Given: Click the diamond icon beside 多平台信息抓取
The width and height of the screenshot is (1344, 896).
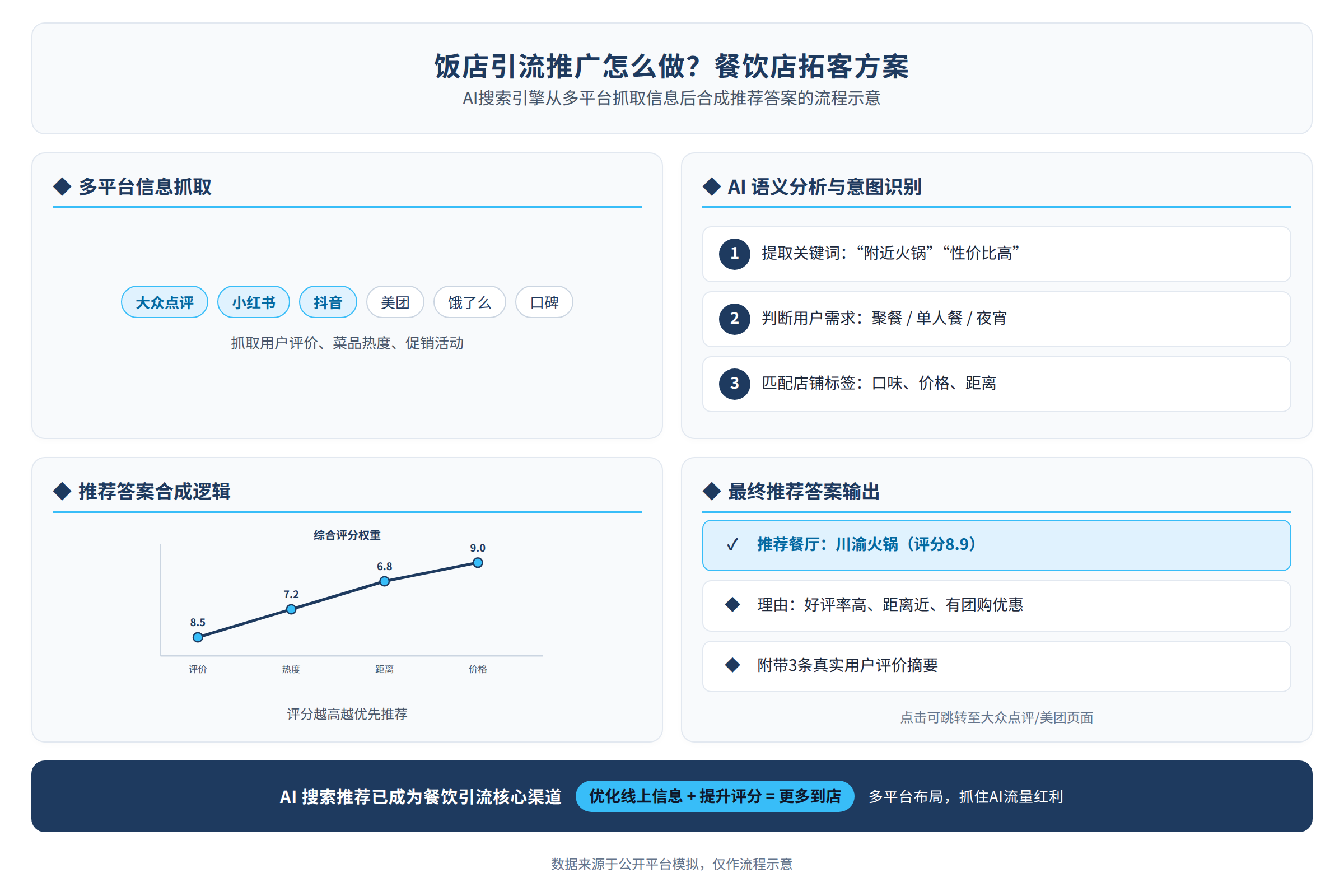Looking at the screenshot, I should [62, 186].
